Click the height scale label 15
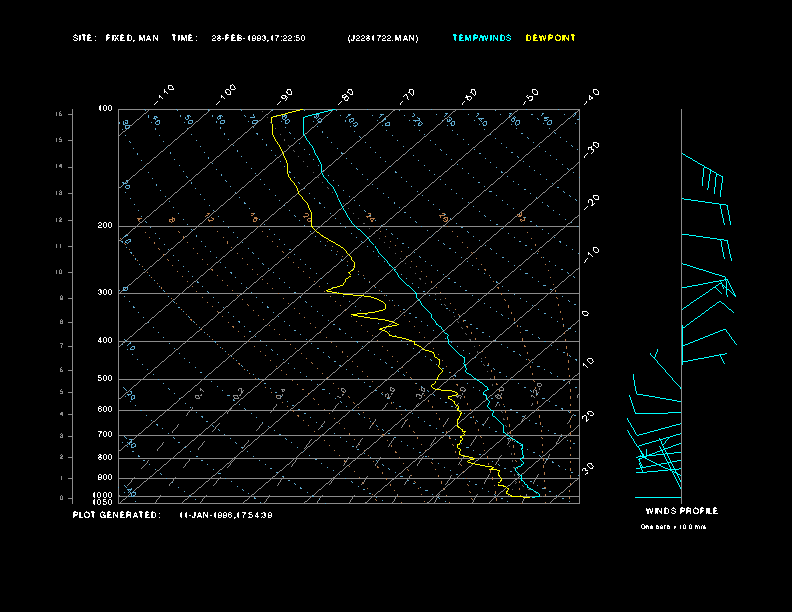 60,140
